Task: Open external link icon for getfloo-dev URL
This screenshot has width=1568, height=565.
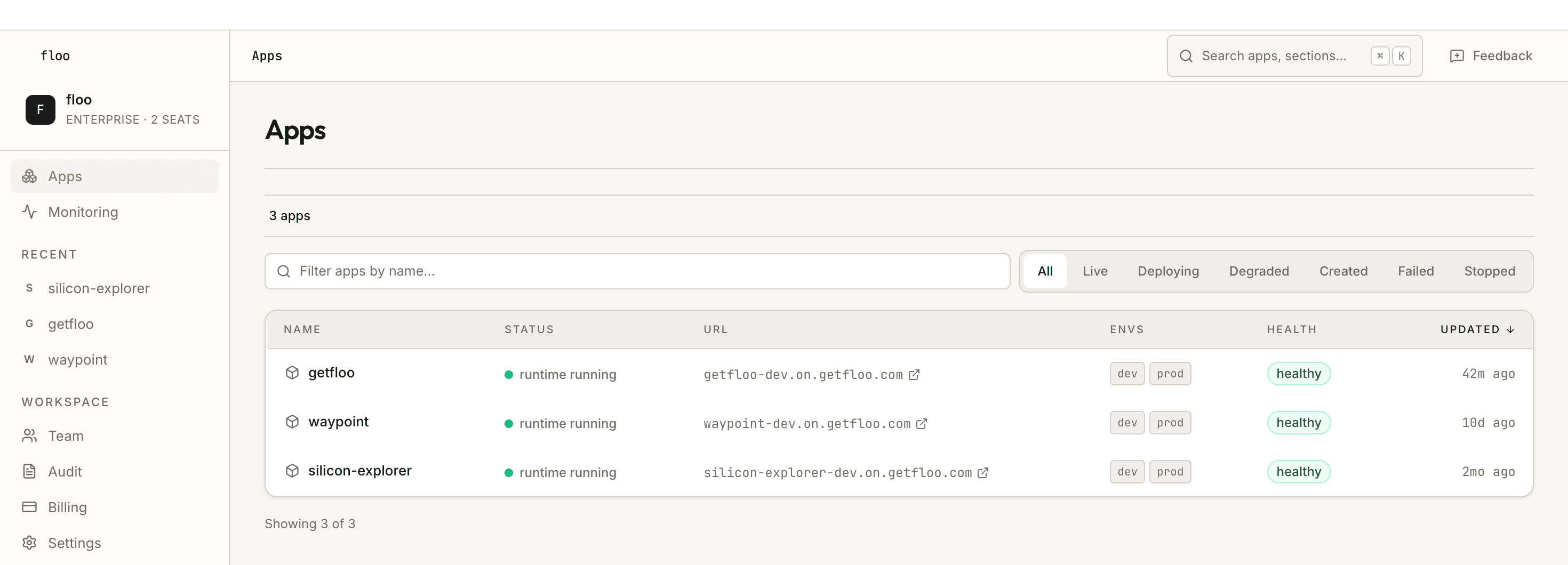Action: [x=914, y=375]
